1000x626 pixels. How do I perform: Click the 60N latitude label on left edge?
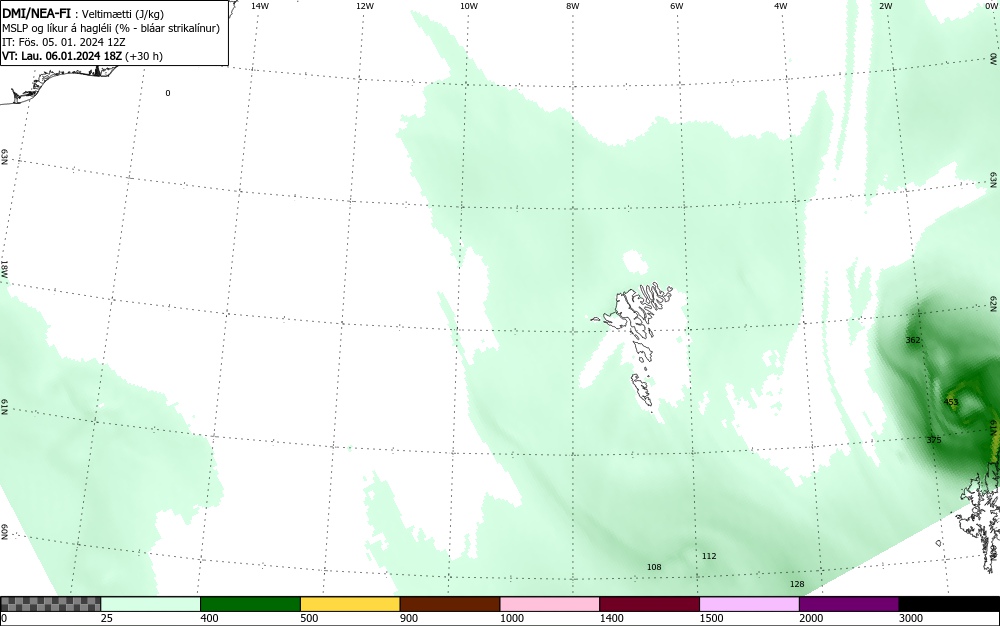coord(4,533)
